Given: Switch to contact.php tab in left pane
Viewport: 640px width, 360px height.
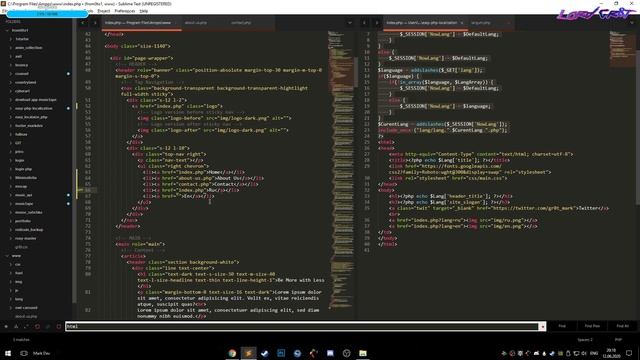Looking at the screenshot, I should point(241,23).
